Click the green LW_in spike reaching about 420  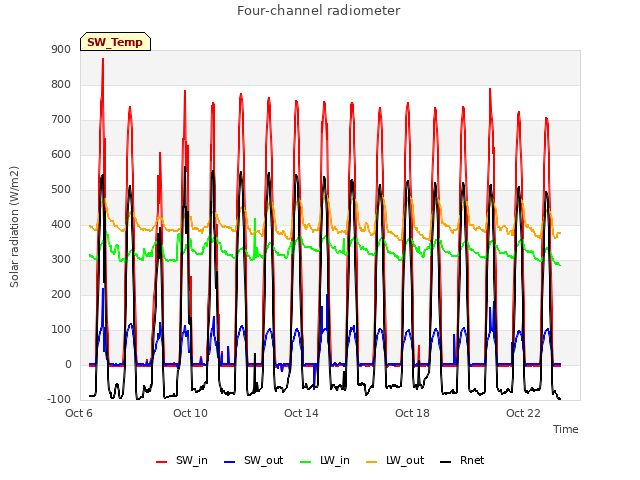pyautogui.click(x=255, y=220)
